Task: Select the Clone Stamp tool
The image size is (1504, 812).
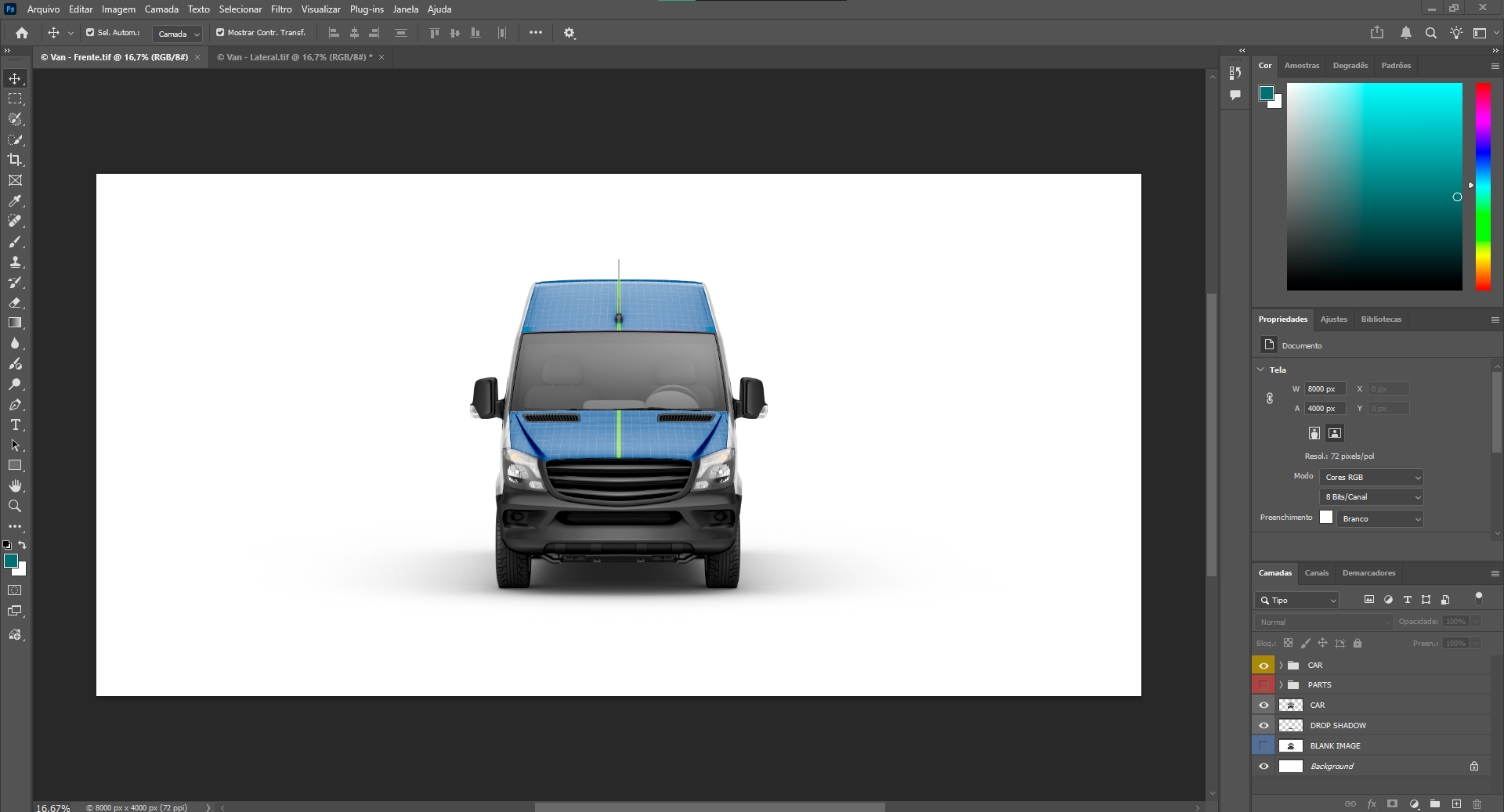Action: [x=15, y=262]
